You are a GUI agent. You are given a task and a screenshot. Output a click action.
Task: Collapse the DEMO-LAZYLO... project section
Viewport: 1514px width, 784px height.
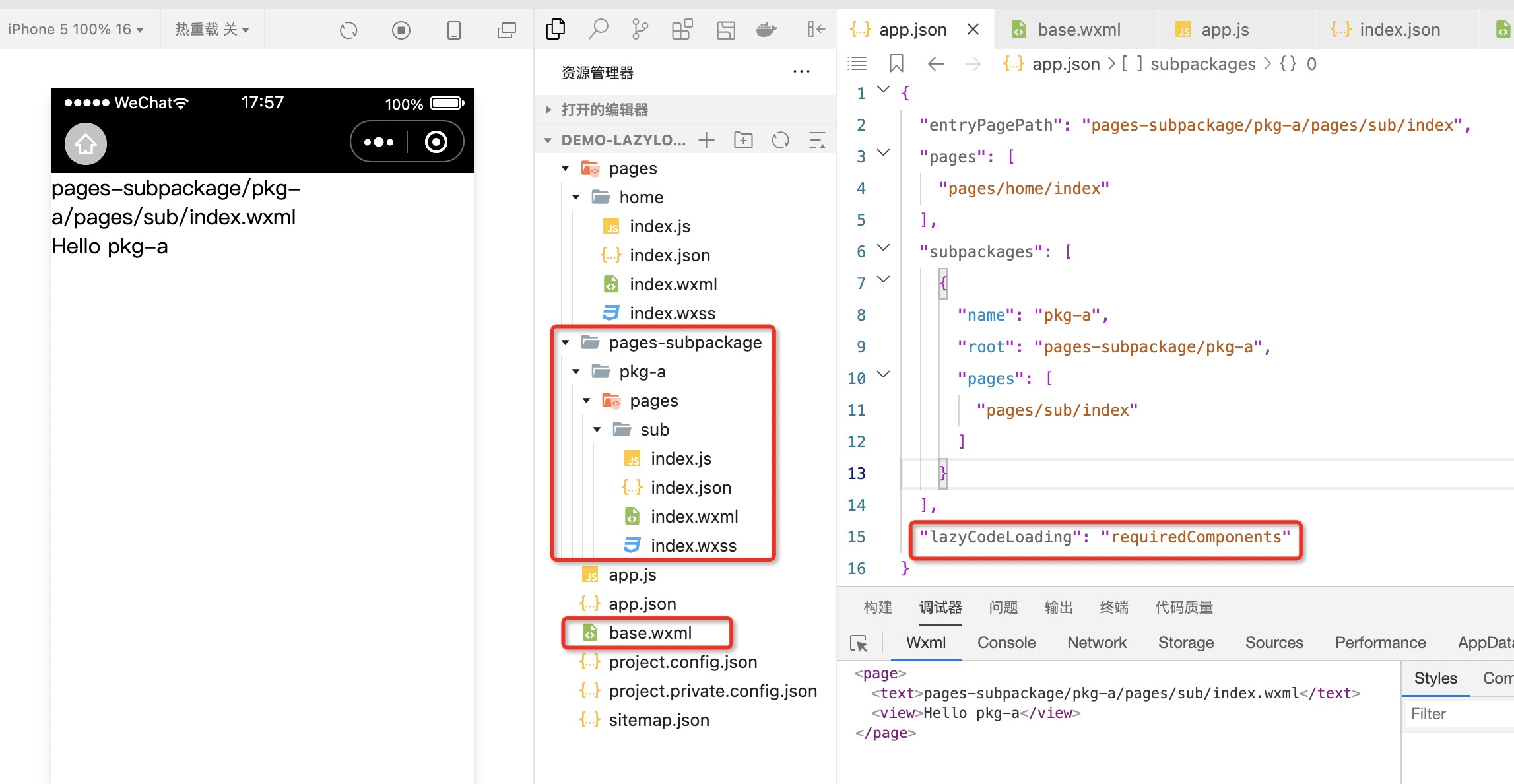pos(548,140)
